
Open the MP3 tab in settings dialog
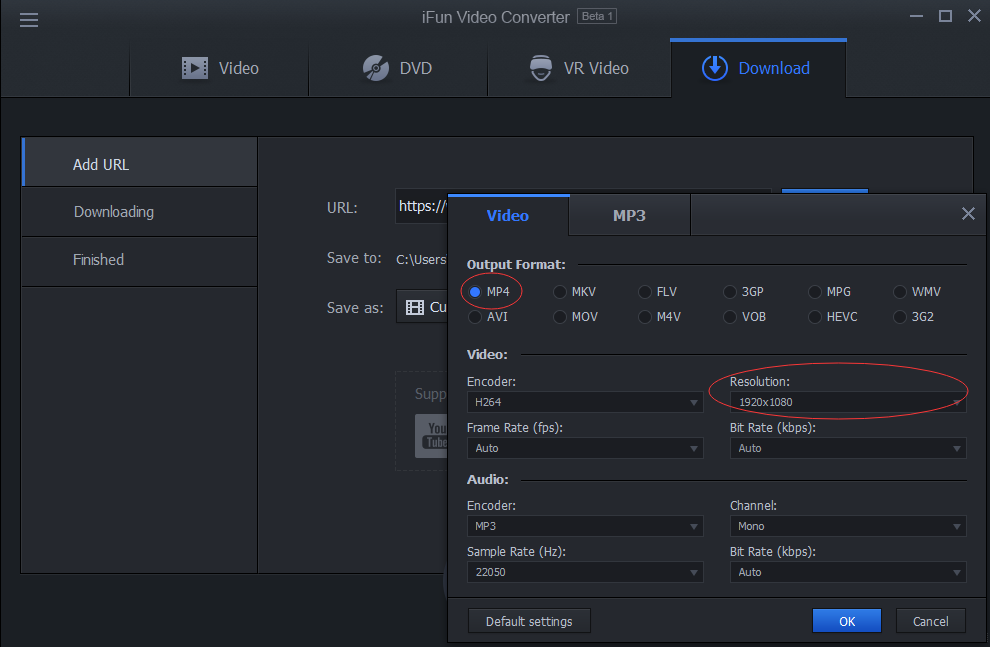coord(629,215)
